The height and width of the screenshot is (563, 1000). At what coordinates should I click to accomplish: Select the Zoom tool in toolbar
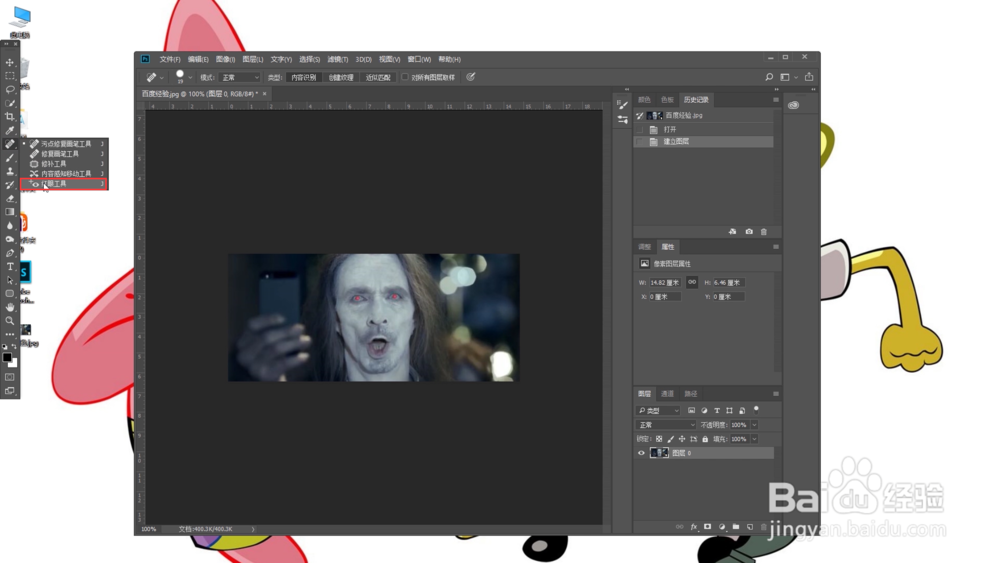pyautogui.click(x=10, y=321)
